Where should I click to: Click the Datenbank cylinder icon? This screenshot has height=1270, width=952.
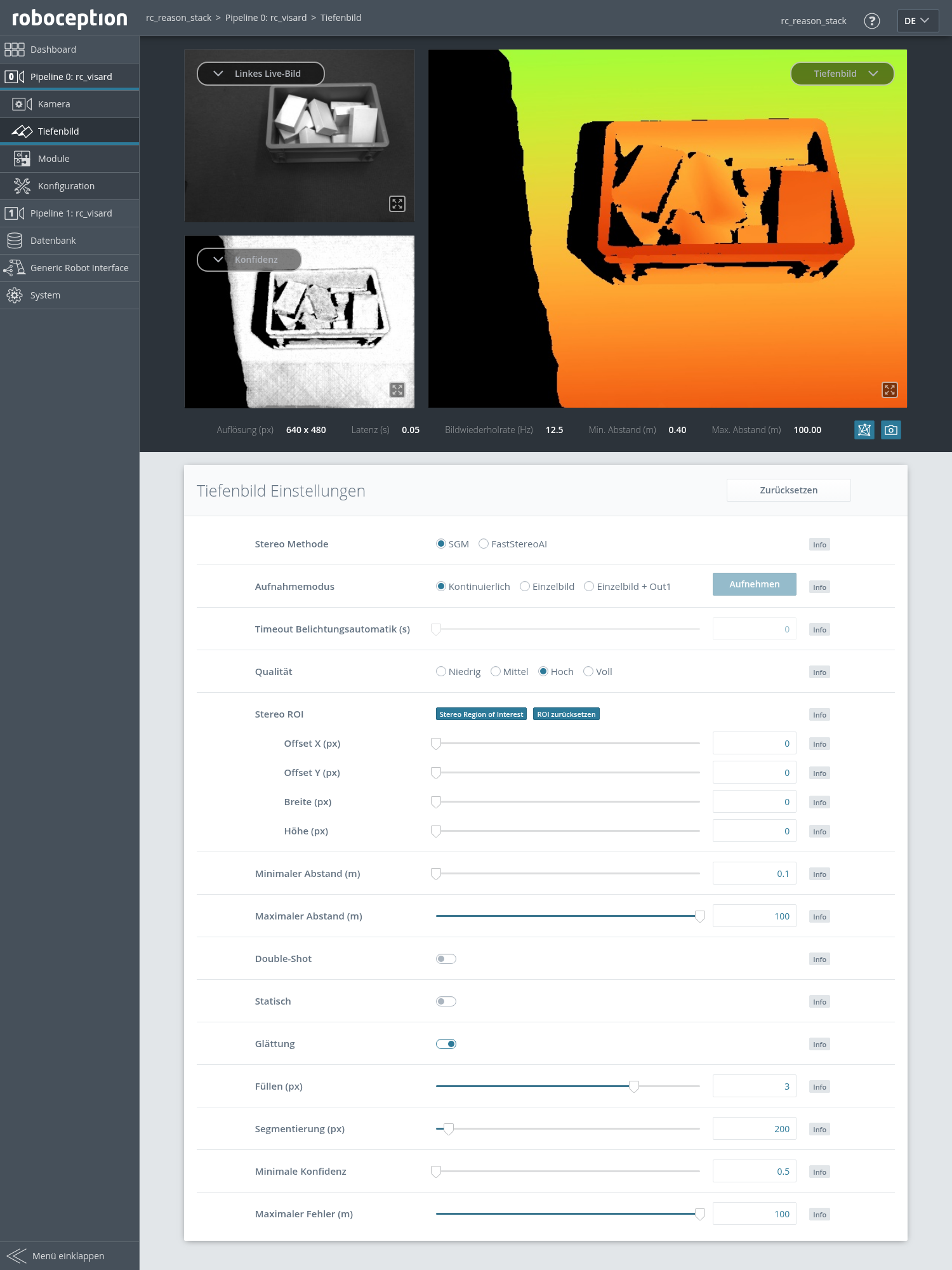click(15, 241)
